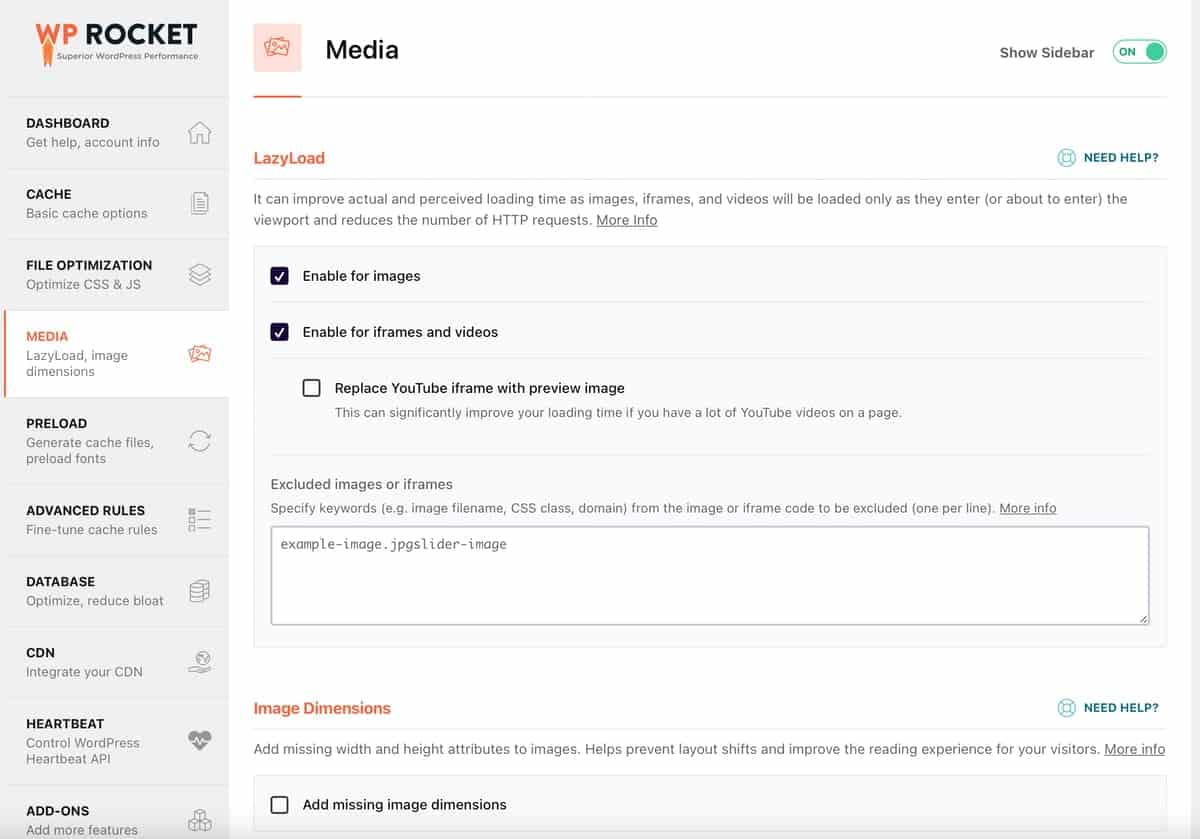Click Need Help in LazyLoad section

(1121, 158)
